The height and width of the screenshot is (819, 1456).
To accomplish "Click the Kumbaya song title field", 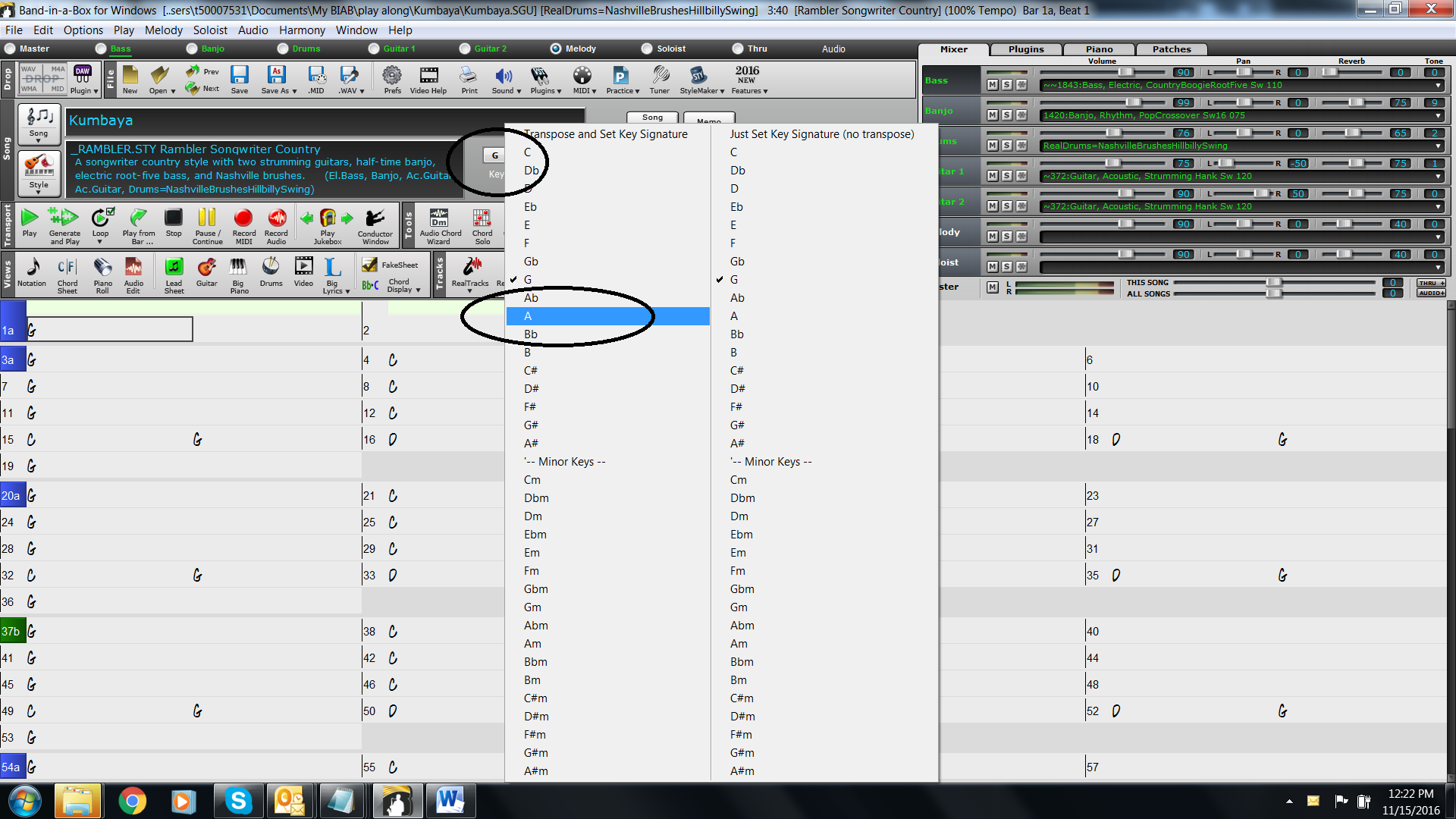I will [x=325, y=121].
